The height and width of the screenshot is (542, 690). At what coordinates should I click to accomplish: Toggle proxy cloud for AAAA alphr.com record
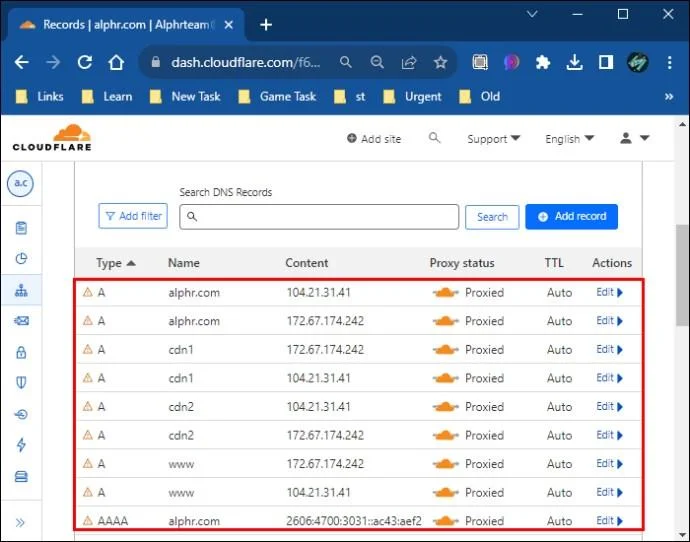click(445, 521)
